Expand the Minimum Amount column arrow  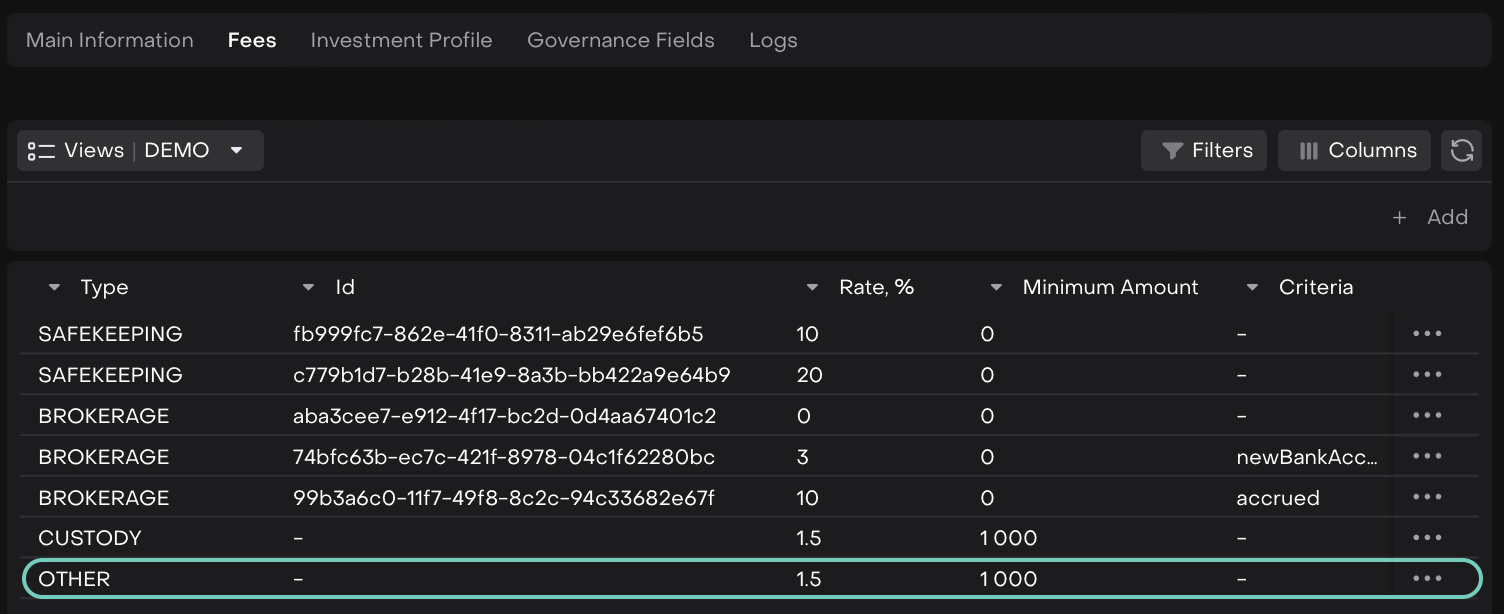click(x=996, y=288)
